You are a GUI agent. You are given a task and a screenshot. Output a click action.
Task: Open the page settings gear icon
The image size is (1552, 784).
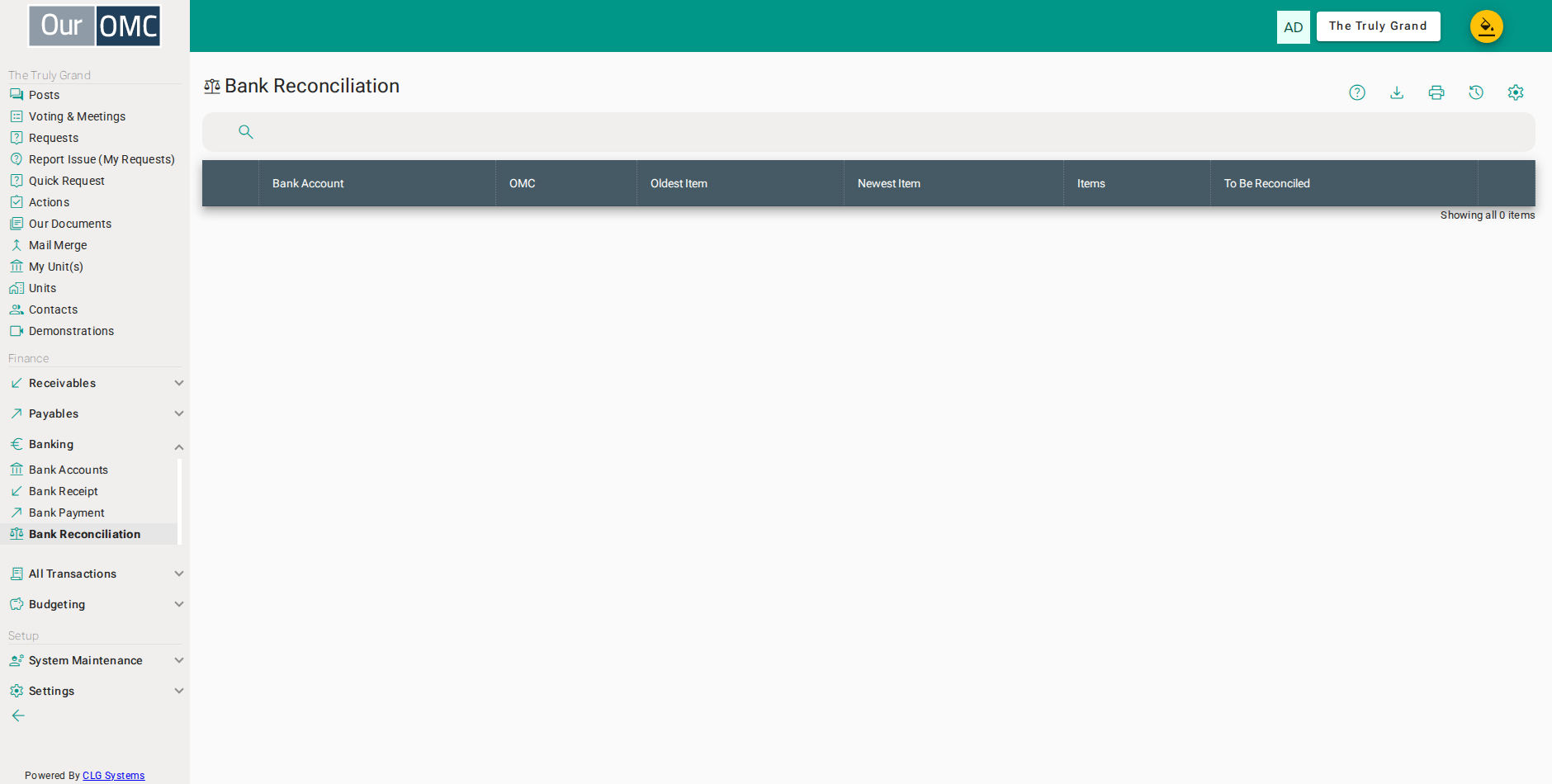(1516, 92)
